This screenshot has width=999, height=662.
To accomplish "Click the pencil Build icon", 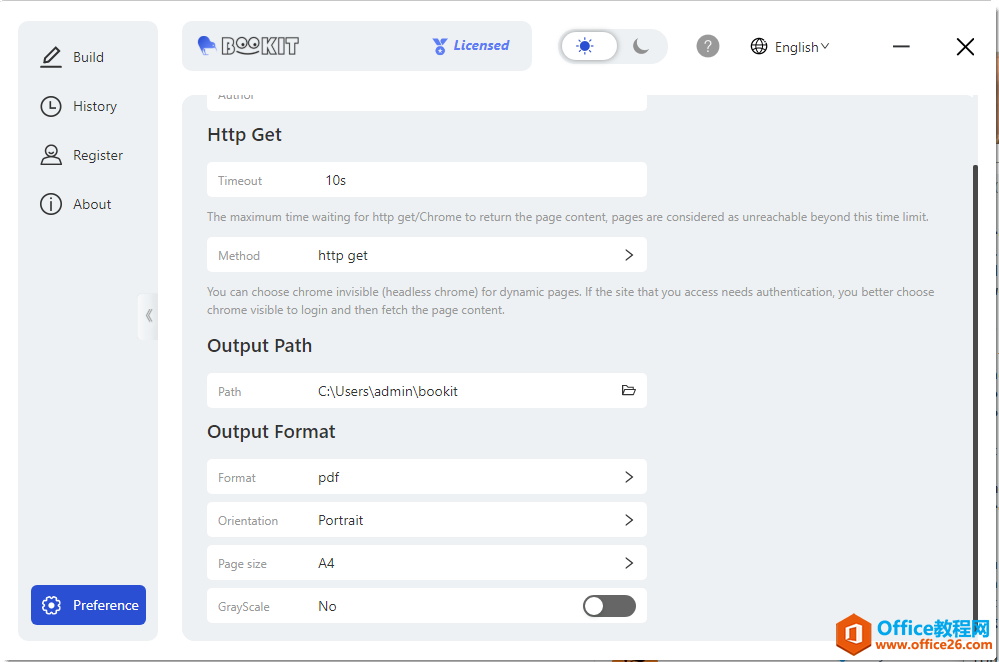I will 51,57.
